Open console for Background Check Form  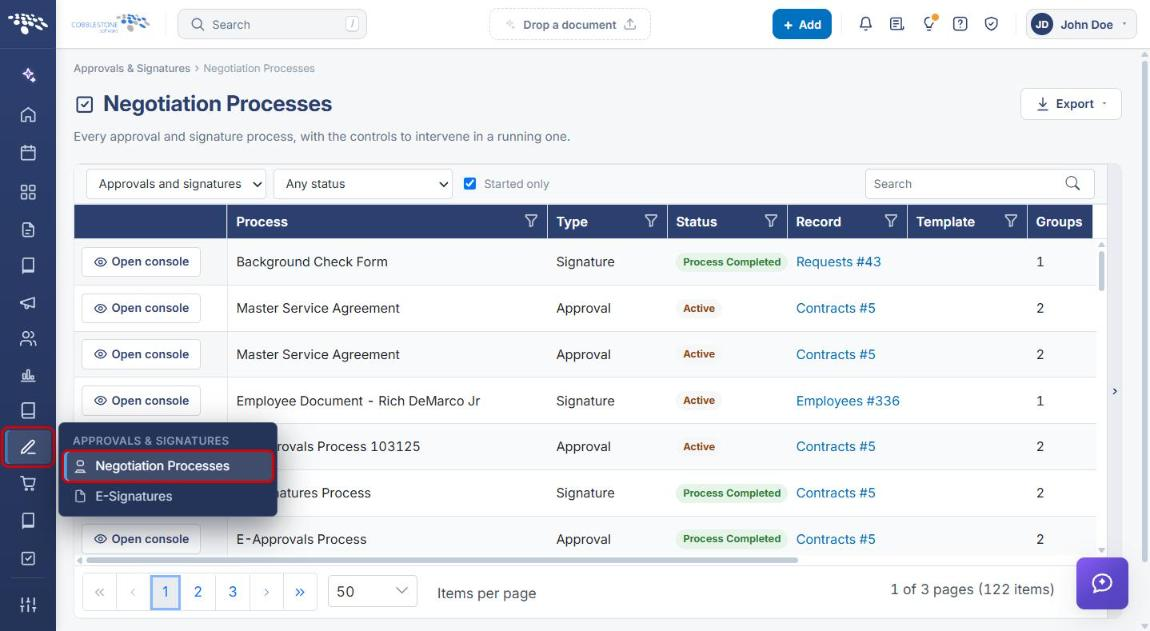point(141,262)
